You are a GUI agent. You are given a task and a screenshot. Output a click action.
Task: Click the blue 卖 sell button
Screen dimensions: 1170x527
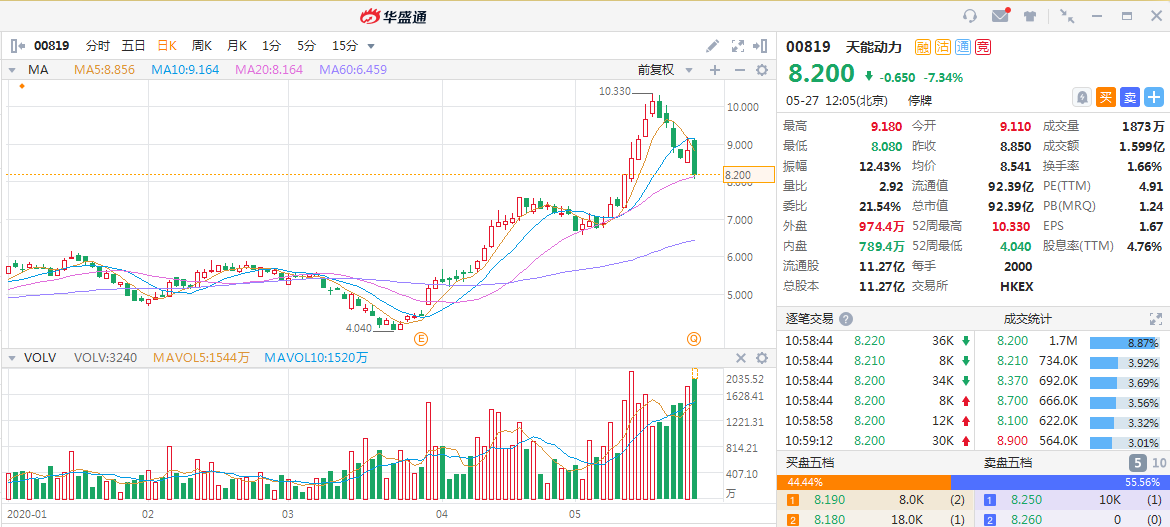1130,97
